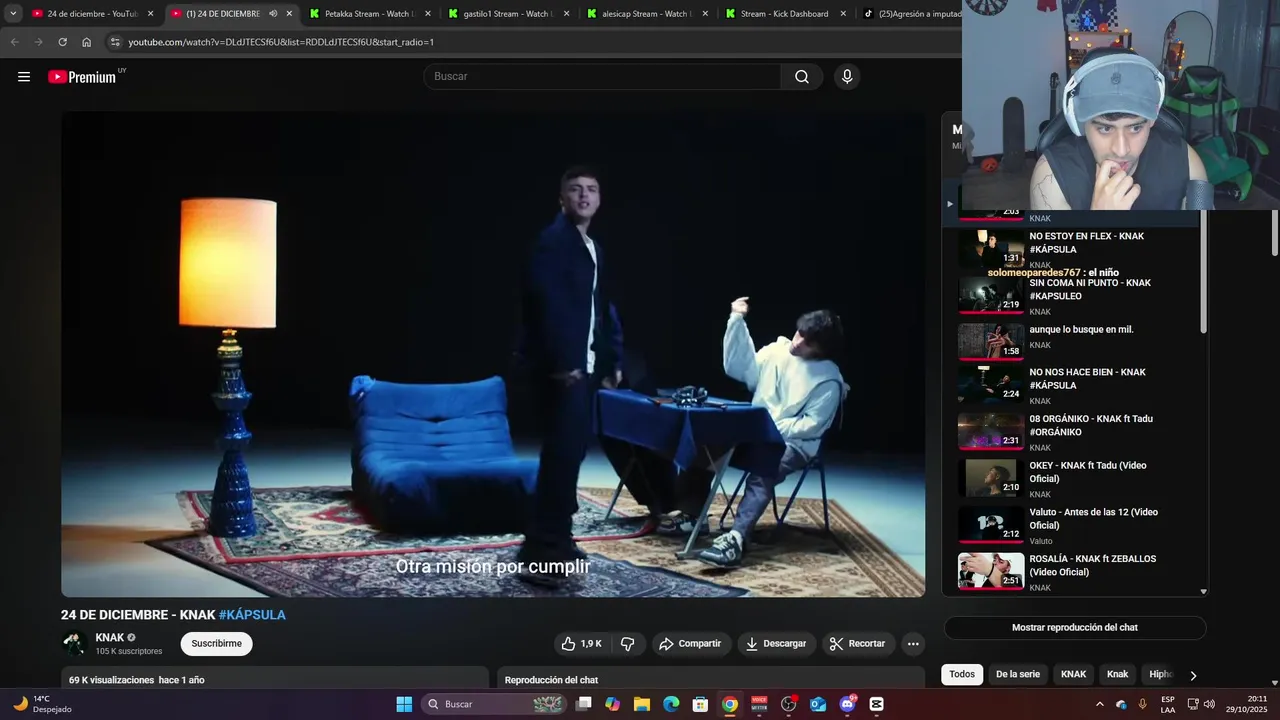Open the YouTube guide hamburger menu

pos(24,77)
